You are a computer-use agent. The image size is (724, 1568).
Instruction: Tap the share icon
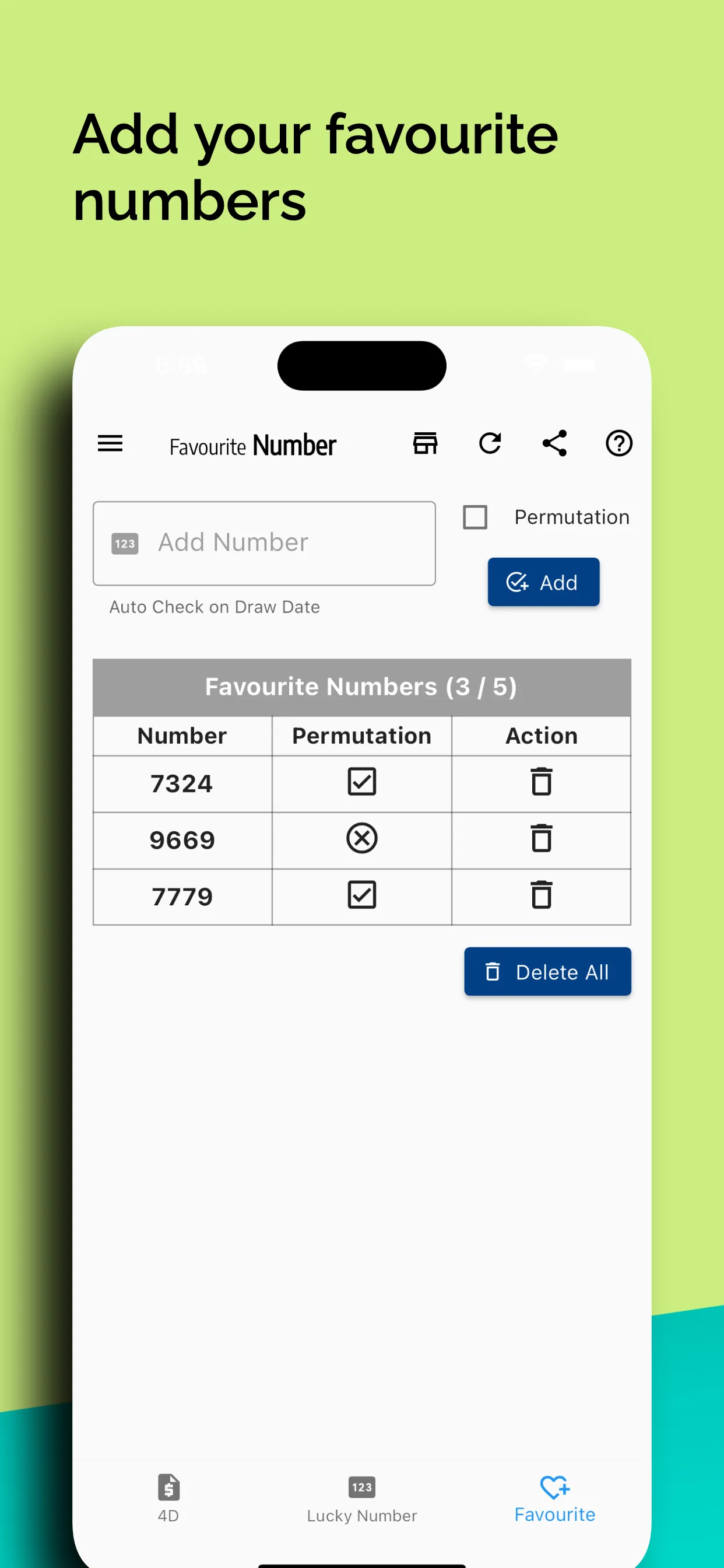click(x=554, y=443)
